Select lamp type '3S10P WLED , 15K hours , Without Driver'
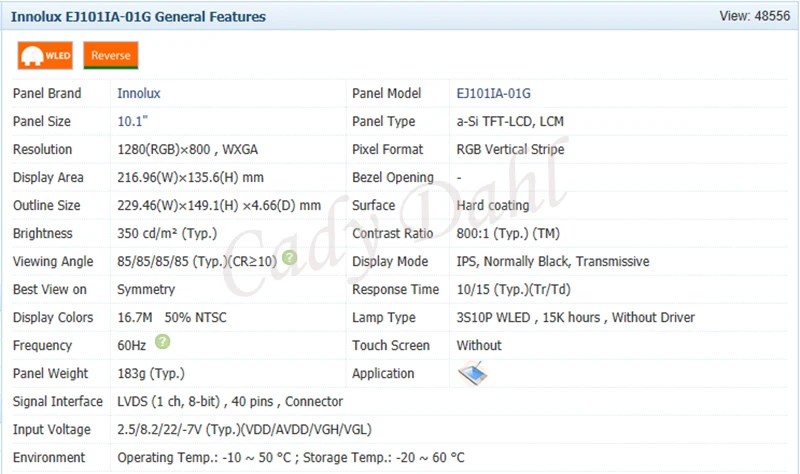 [576, 317]
